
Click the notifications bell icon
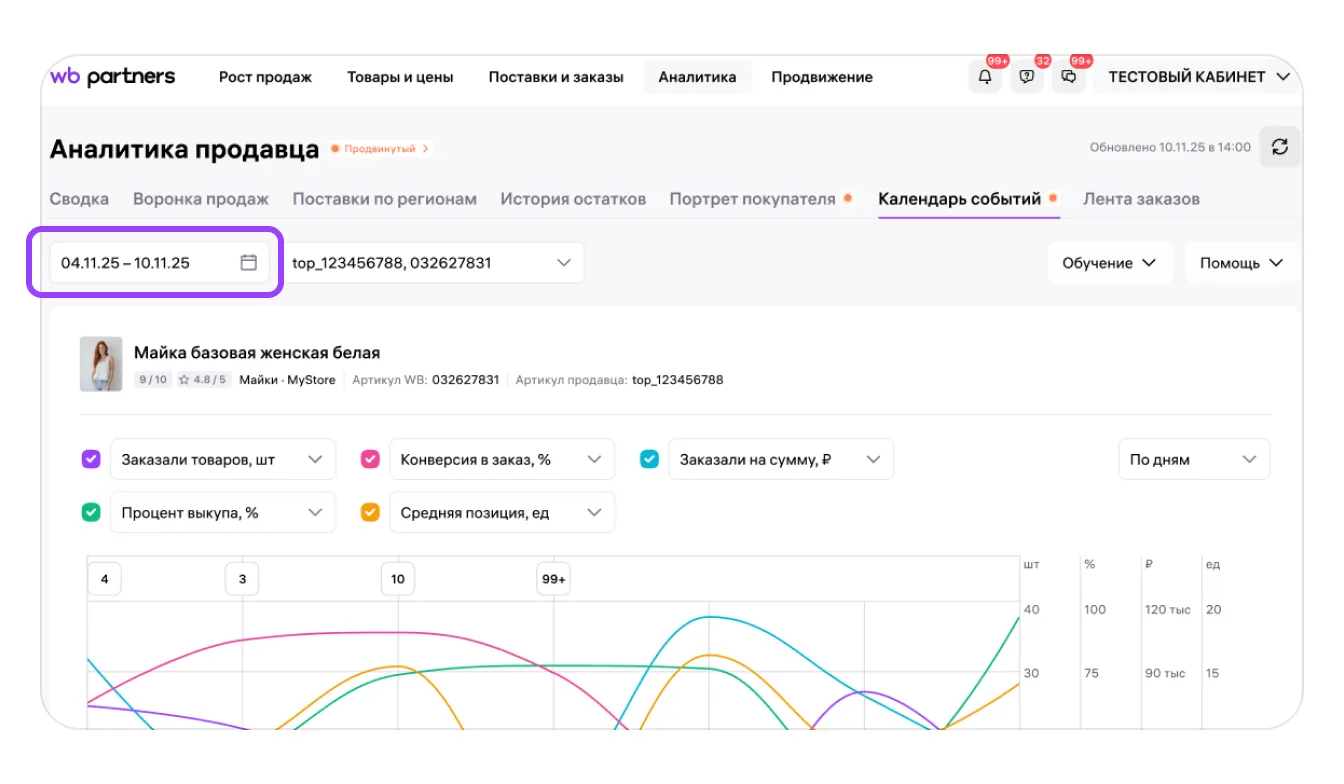[x=985, y=77]
